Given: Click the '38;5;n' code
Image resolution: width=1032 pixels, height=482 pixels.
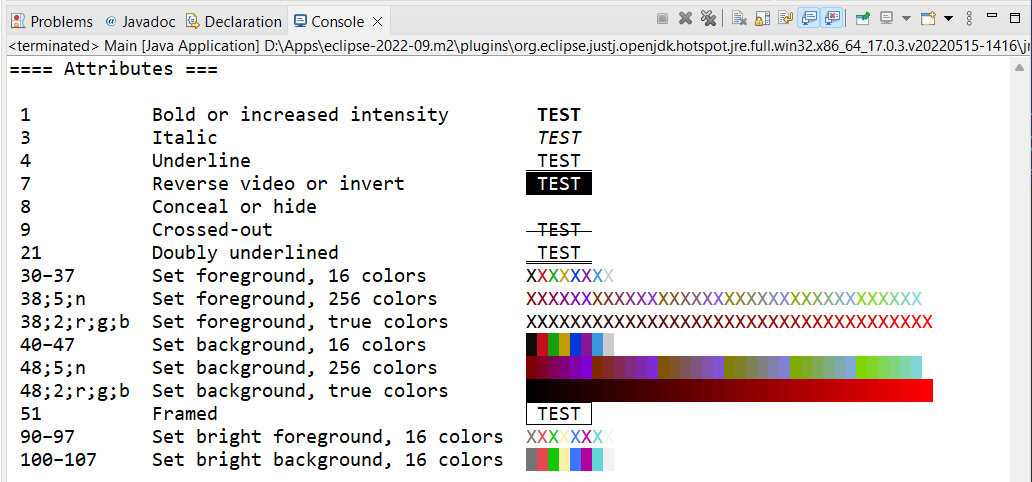Looking at the screenshot, I should coord(53,299).
